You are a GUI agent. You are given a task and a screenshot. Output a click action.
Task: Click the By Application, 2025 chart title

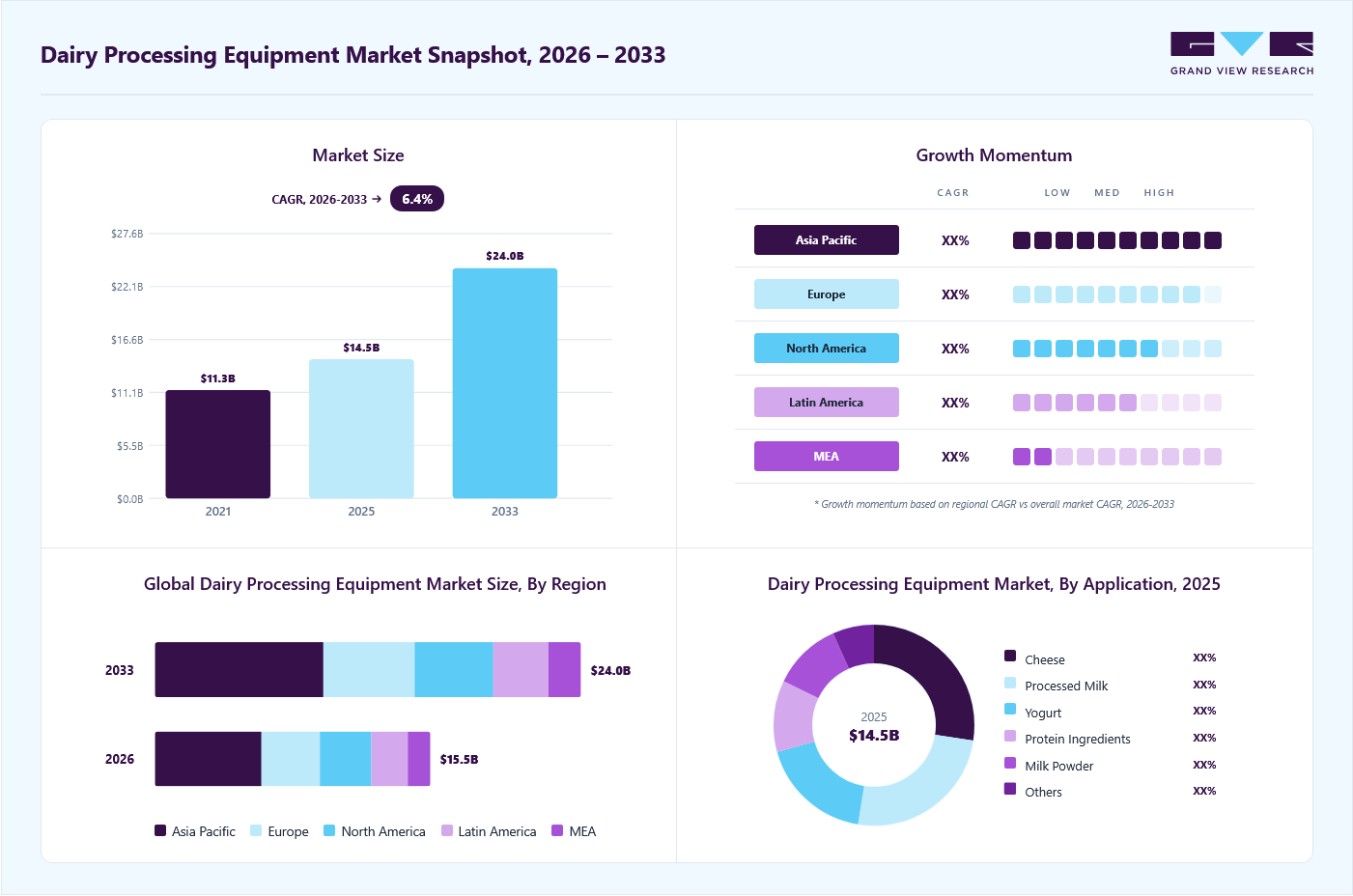[994, 584]
